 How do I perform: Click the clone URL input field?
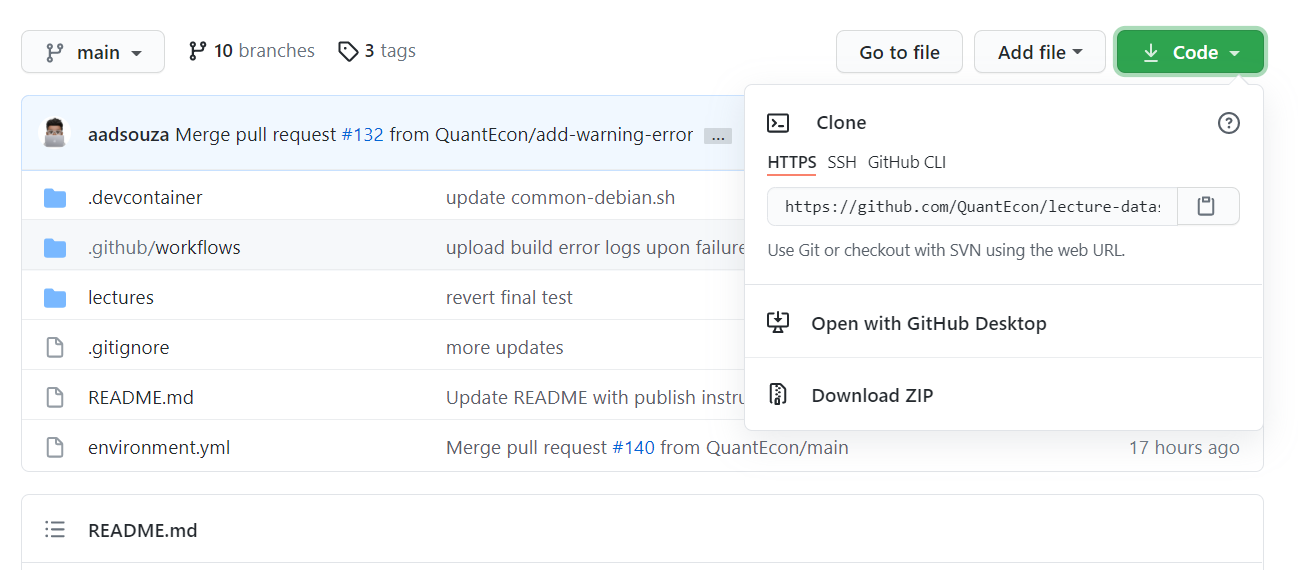pos(972,206)
